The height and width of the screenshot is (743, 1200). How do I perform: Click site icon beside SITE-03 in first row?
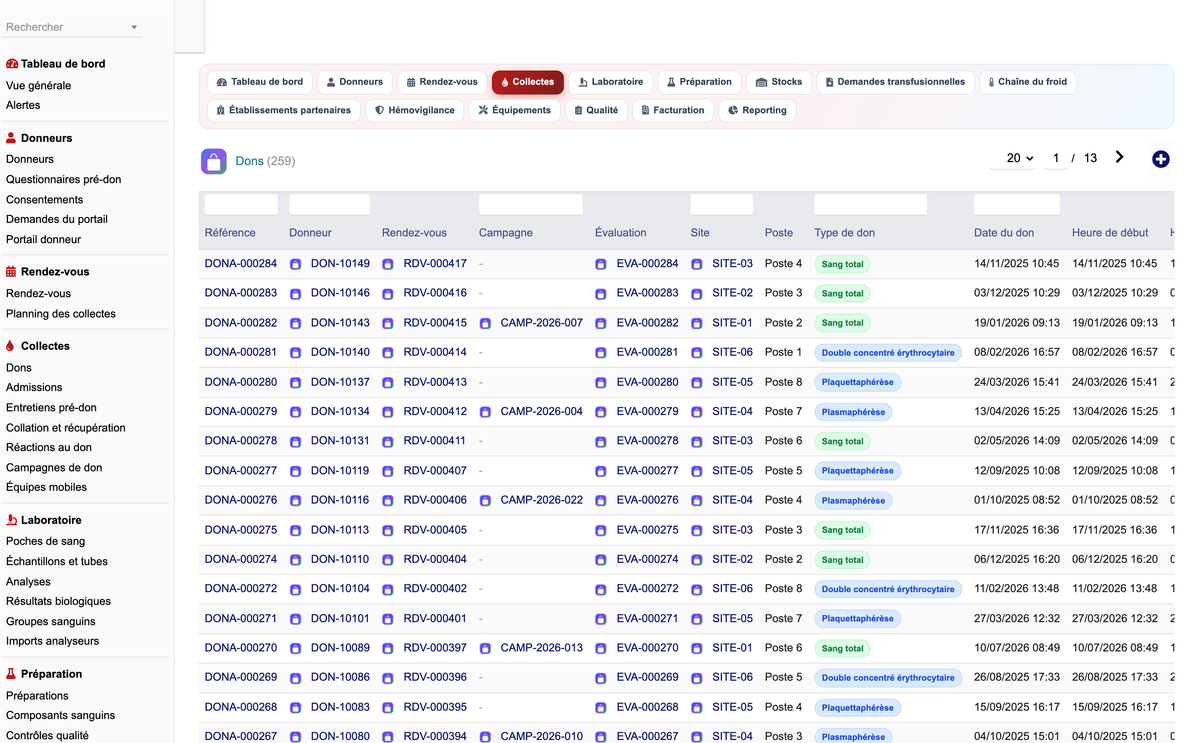pos(697,265)
